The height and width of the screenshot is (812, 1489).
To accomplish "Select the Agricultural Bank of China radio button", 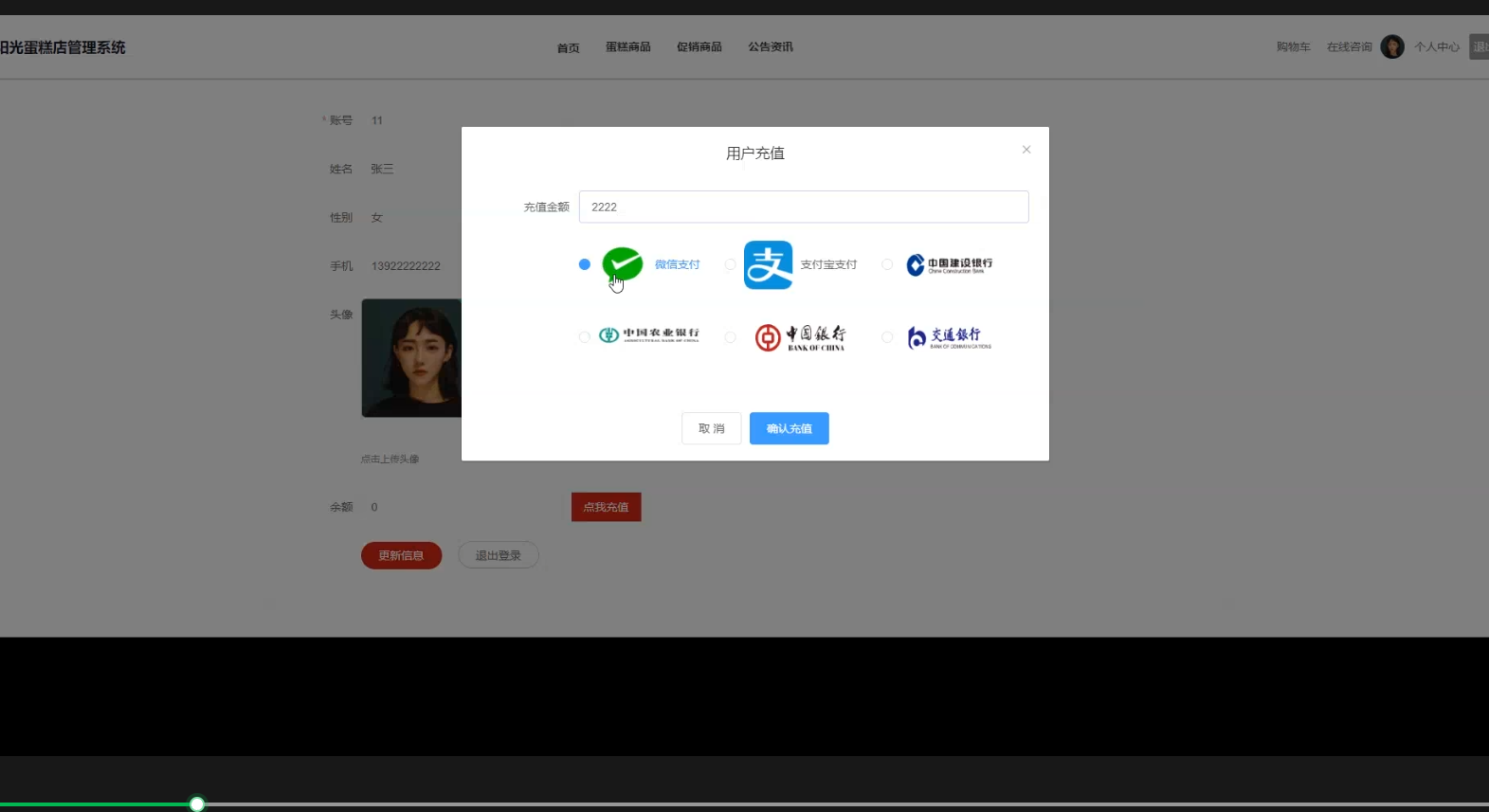I will pos(584,336).
